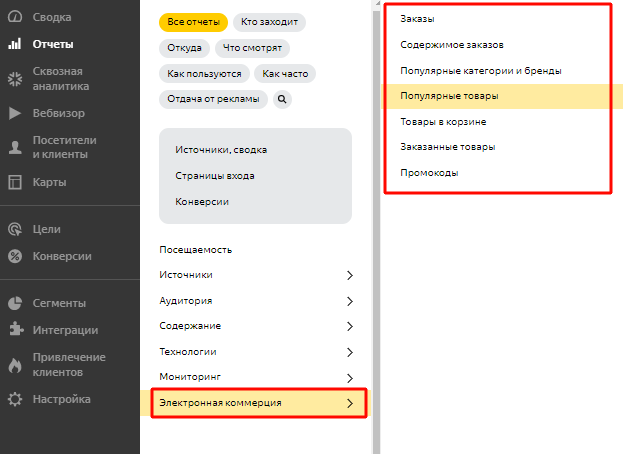Open Источники, сводка quick link
Screen dimensions: 623x454
[x=221, y=150]
